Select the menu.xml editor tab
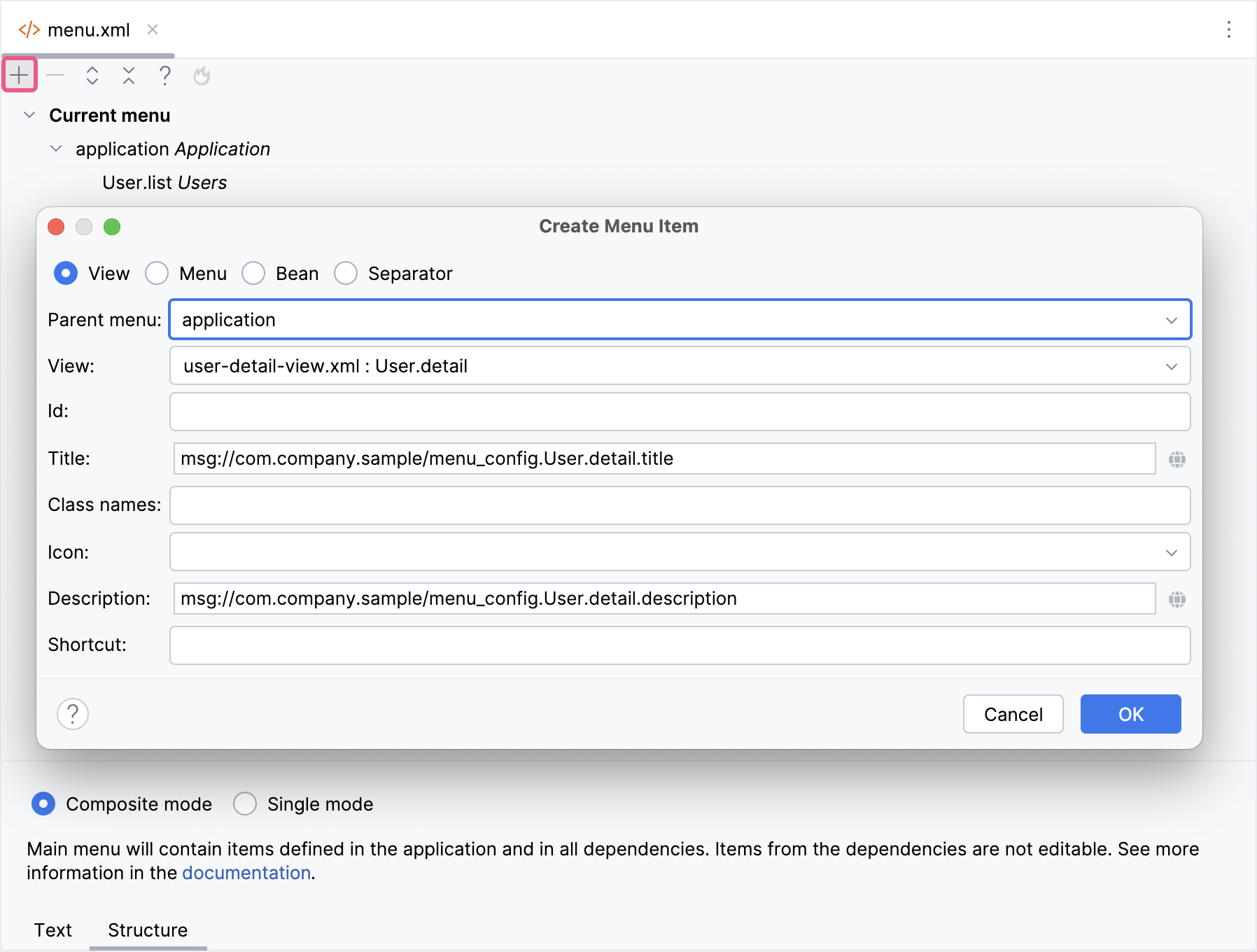Image resolution: width=1257 pixels, height=952 pixels. click(88, 30)
